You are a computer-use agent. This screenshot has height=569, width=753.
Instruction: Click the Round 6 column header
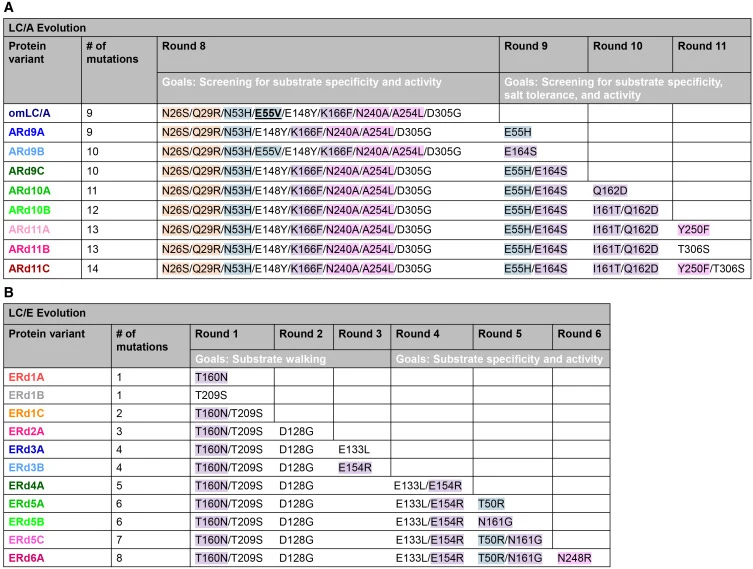[x=579, y=334]
